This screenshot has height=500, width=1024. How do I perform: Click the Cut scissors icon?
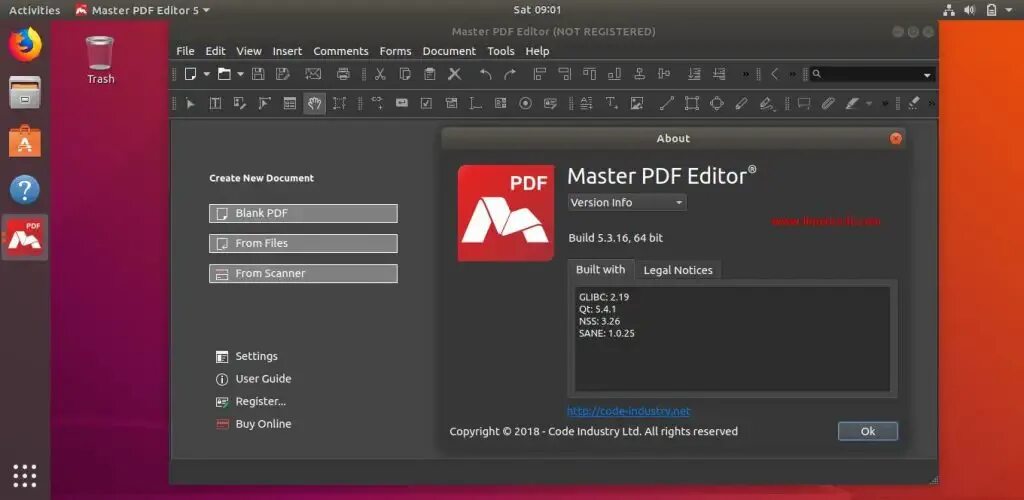(x=379, y=74)
